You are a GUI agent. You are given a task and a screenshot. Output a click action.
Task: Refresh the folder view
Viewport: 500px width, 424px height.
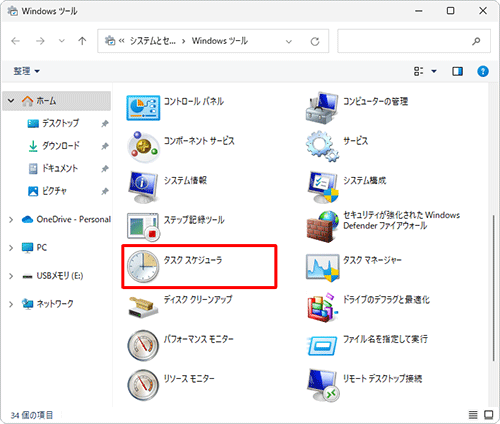[x=315, y=41]
